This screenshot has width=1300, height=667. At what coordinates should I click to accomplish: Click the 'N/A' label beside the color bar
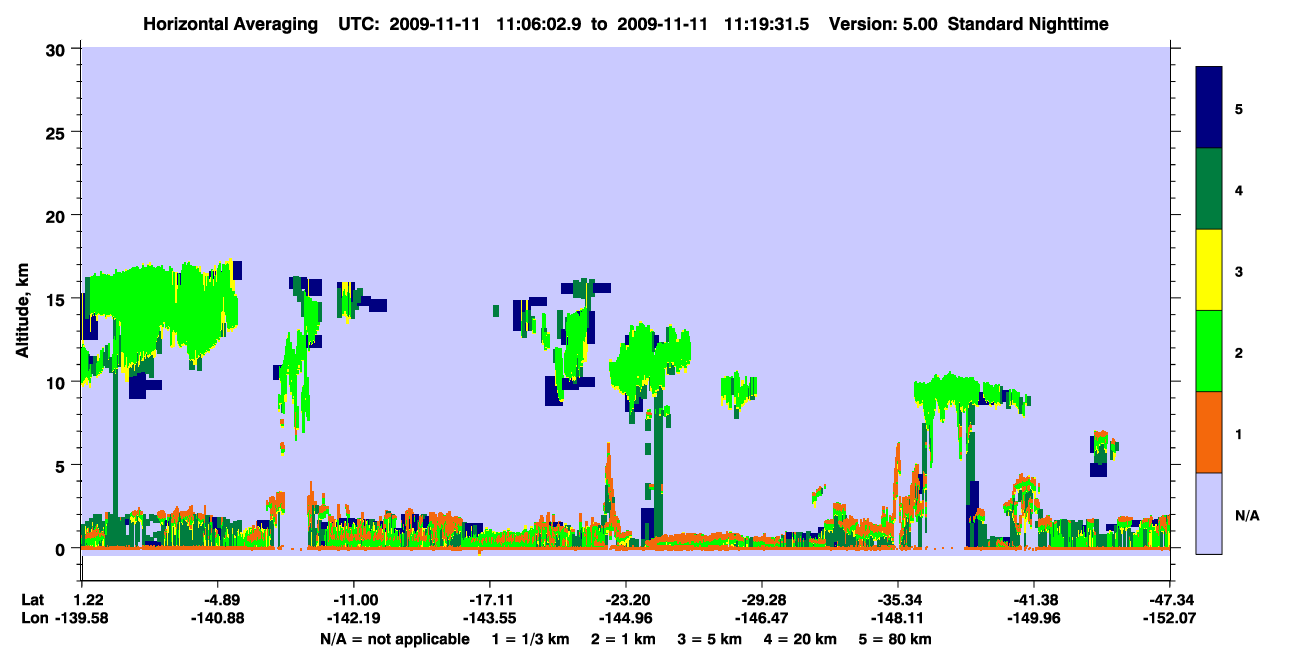tap(1247, 515)
